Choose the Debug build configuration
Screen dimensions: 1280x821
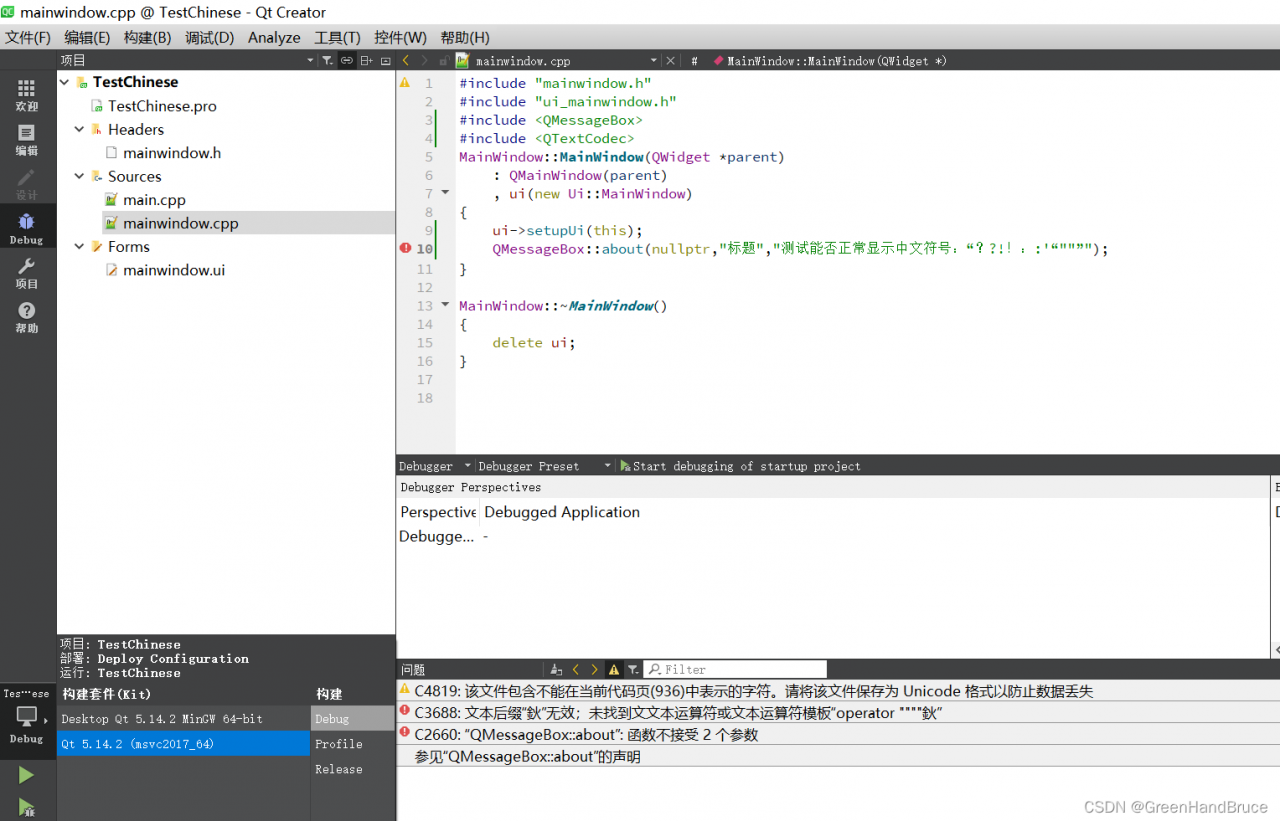pos(353,719)
